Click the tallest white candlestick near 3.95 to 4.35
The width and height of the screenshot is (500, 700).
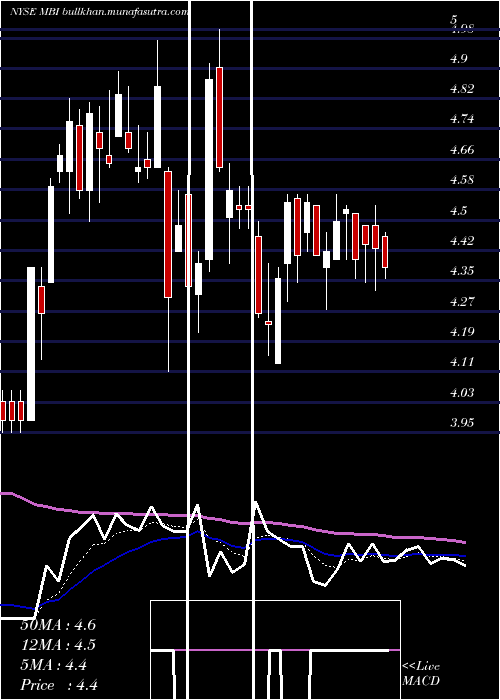pos(31,344)
